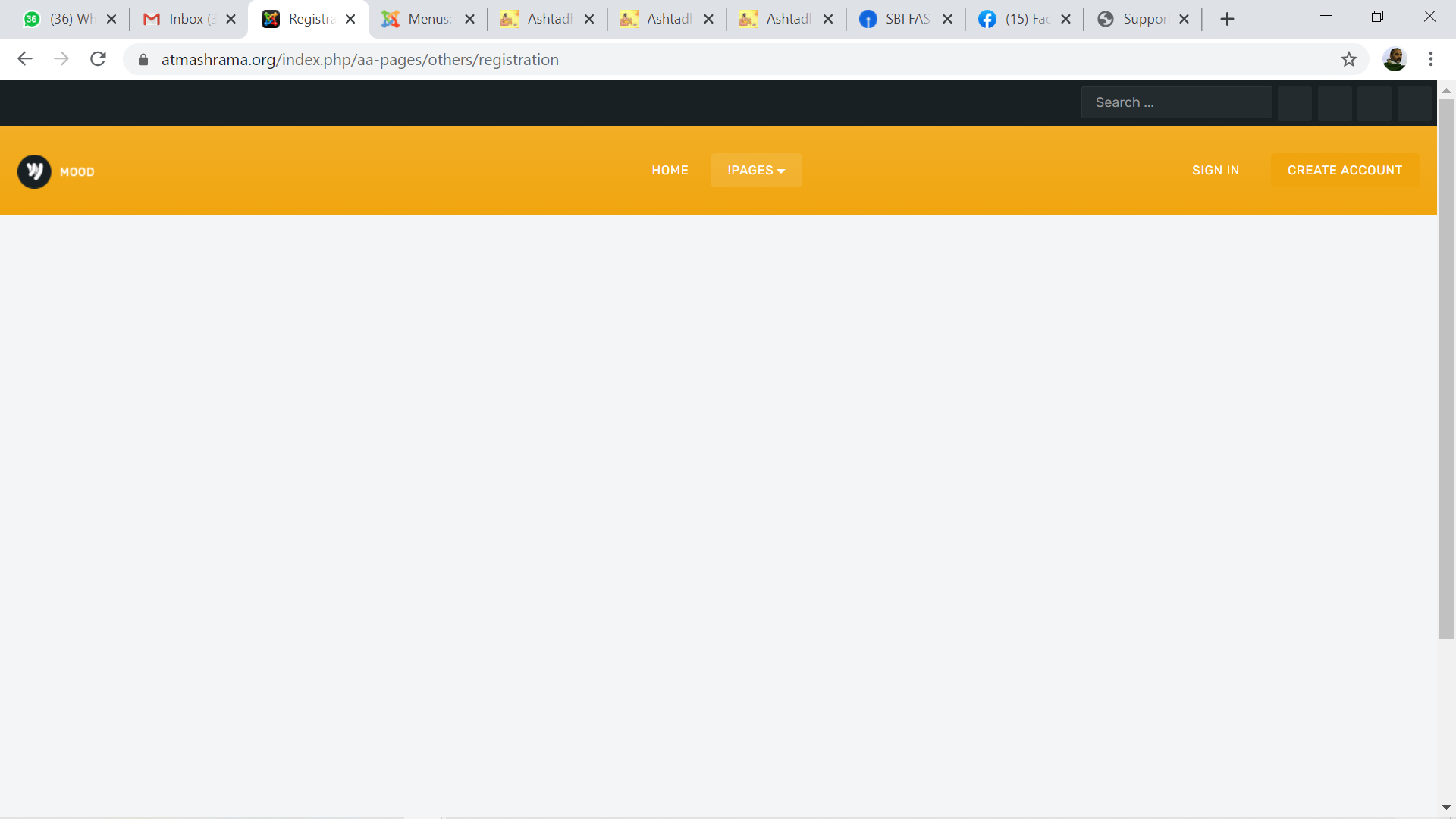The width and height of the screenshot is (1456, 819).
Task: Click into the Search input field
Action: pyautogui.click(x=1175, y=102)
